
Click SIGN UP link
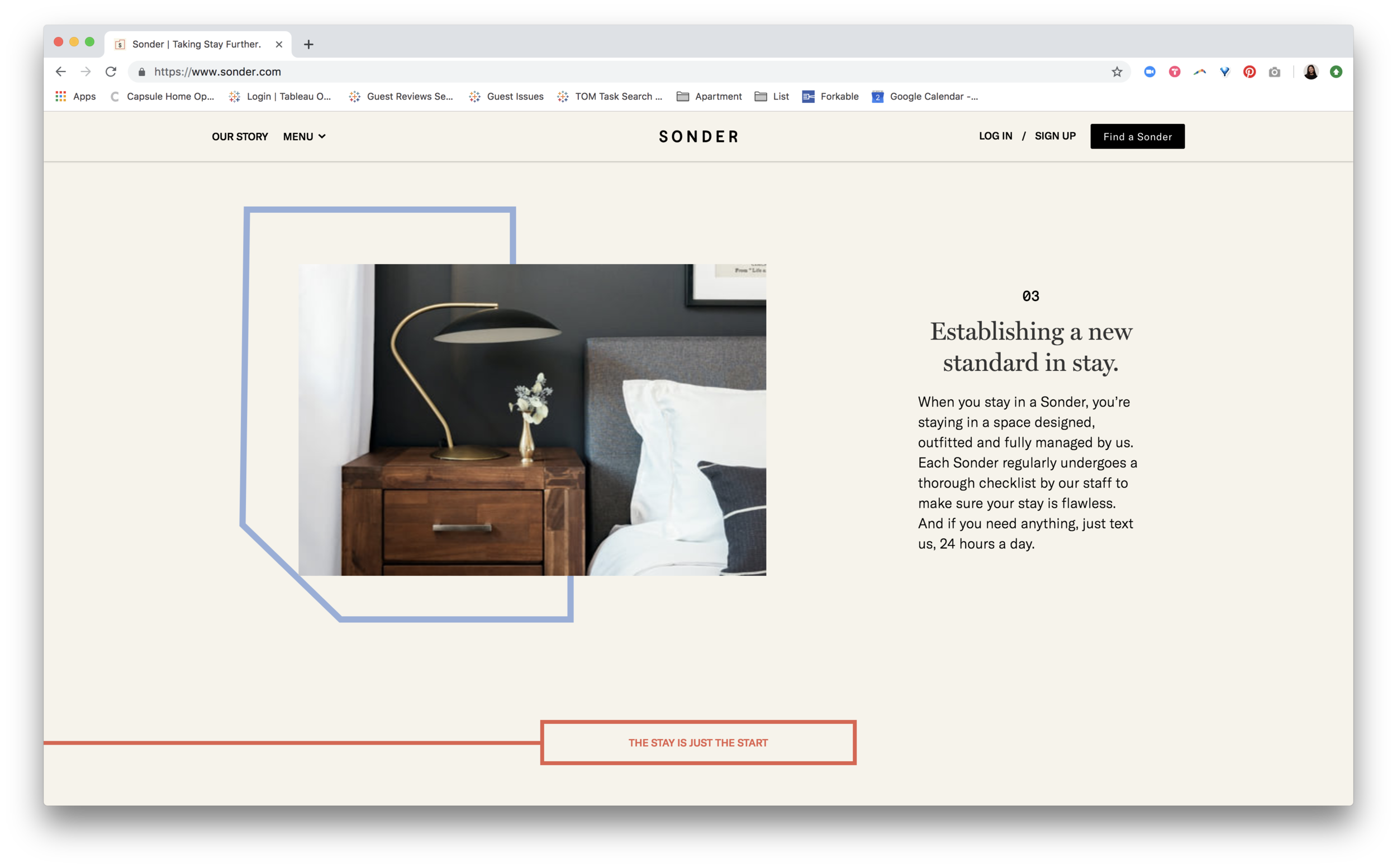pyautogui.click(x=1055, y=136)
